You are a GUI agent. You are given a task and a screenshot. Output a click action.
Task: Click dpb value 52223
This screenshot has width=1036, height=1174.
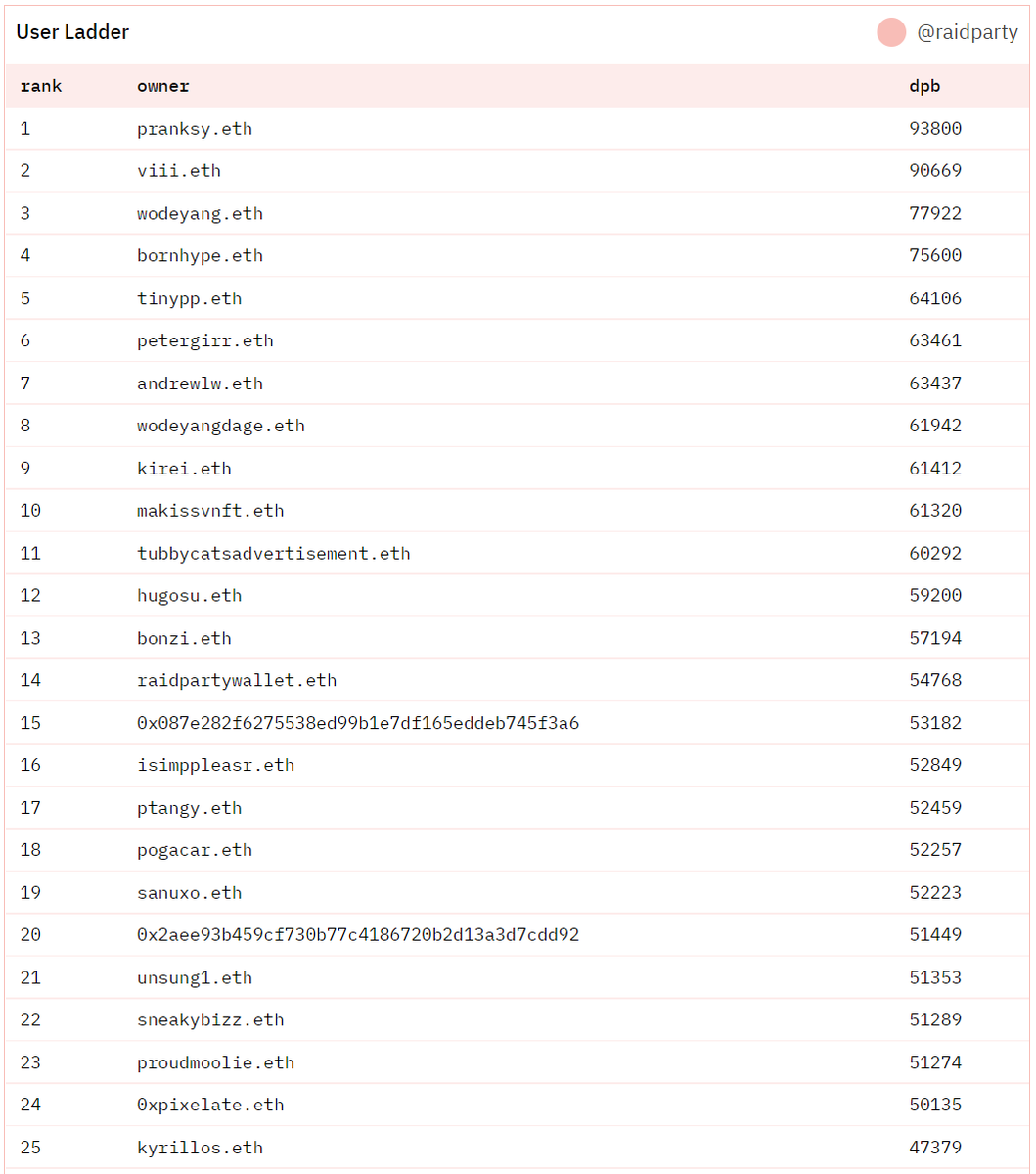[935, 893]
